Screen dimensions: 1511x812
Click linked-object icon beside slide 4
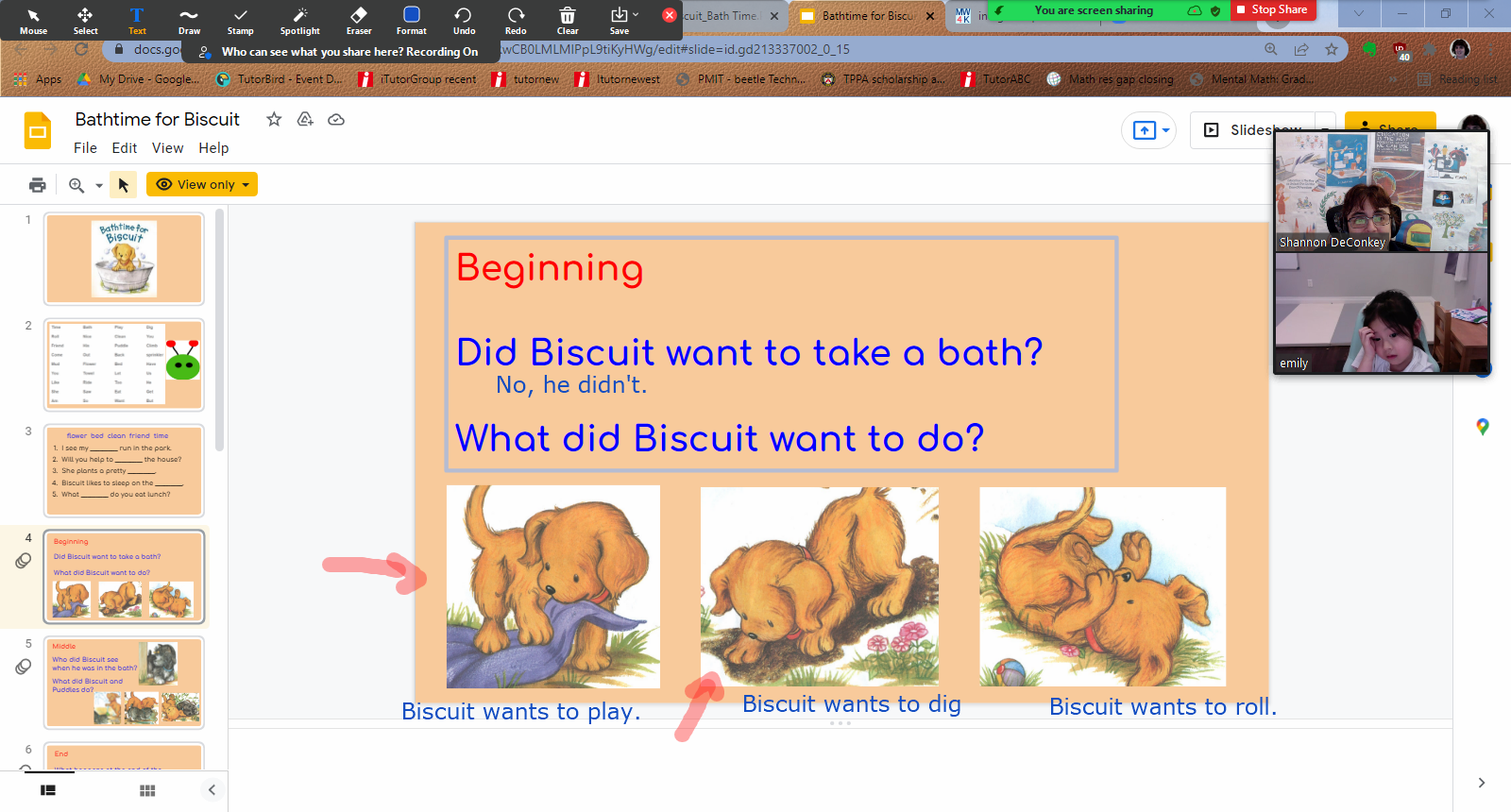pos(24,561)
